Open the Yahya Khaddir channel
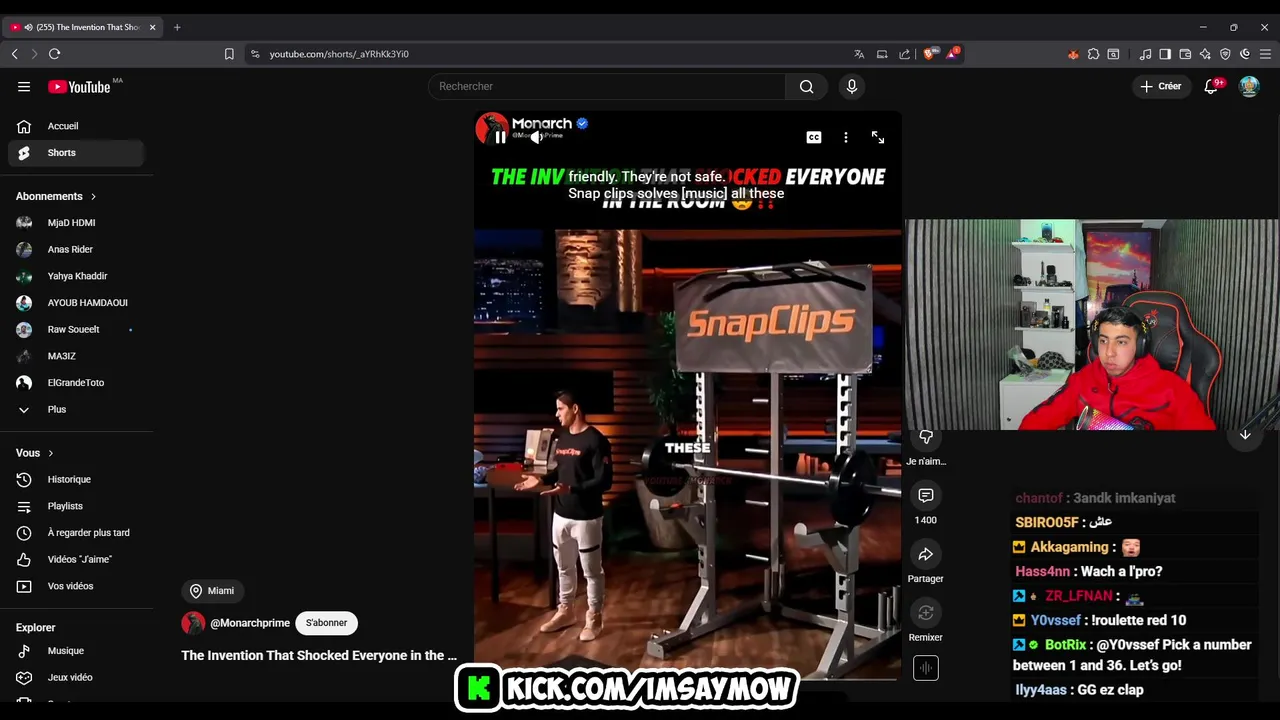This screenshot has height=720, width=1280. (76, 276)
